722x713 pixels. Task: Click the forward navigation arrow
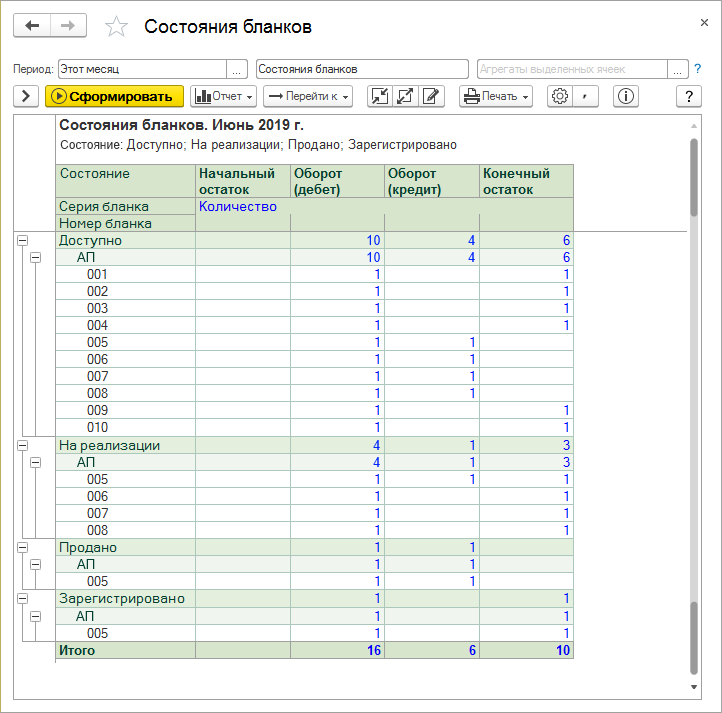[68, 26]
